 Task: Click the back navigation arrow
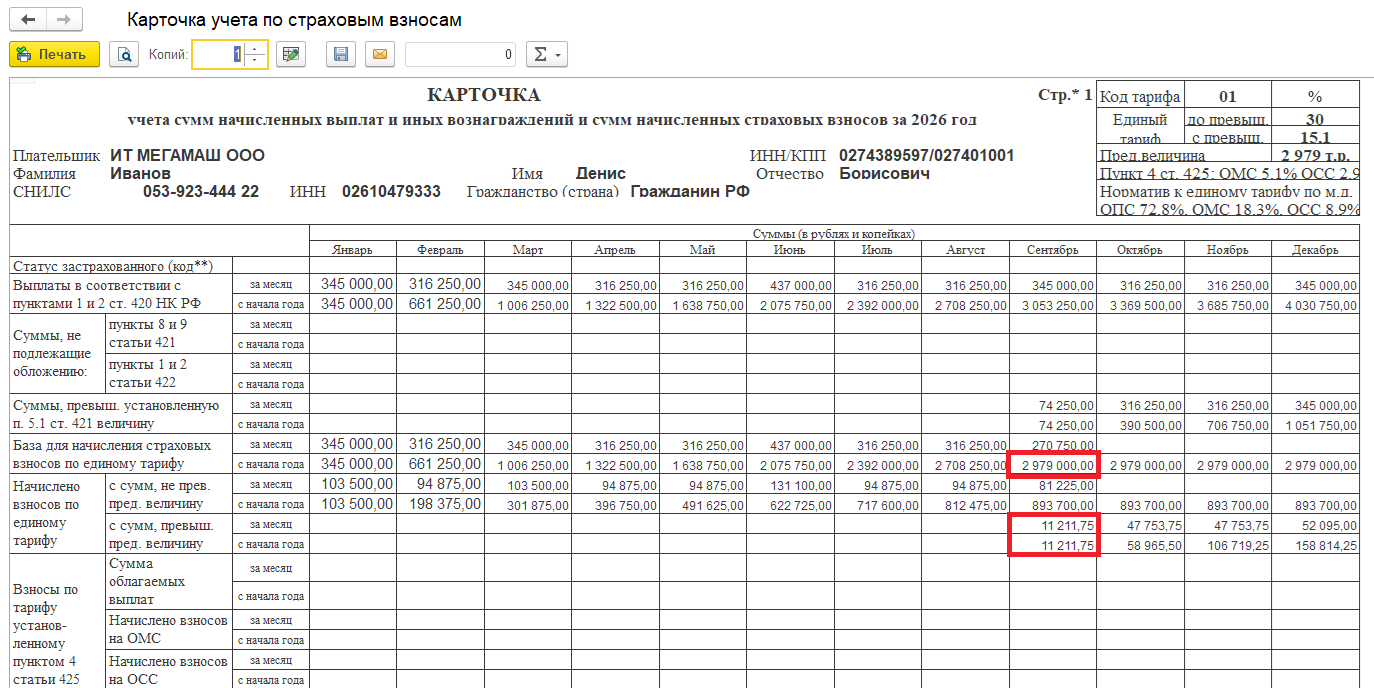pos(28,20)
